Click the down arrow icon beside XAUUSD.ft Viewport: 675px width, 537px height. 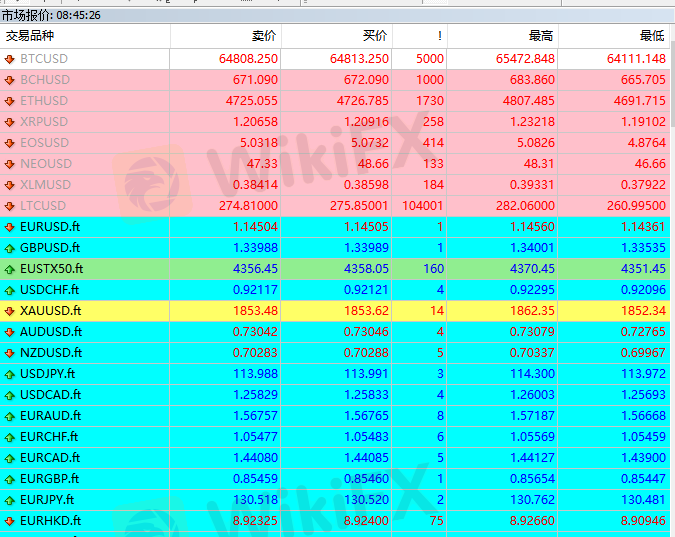(10, 311)
